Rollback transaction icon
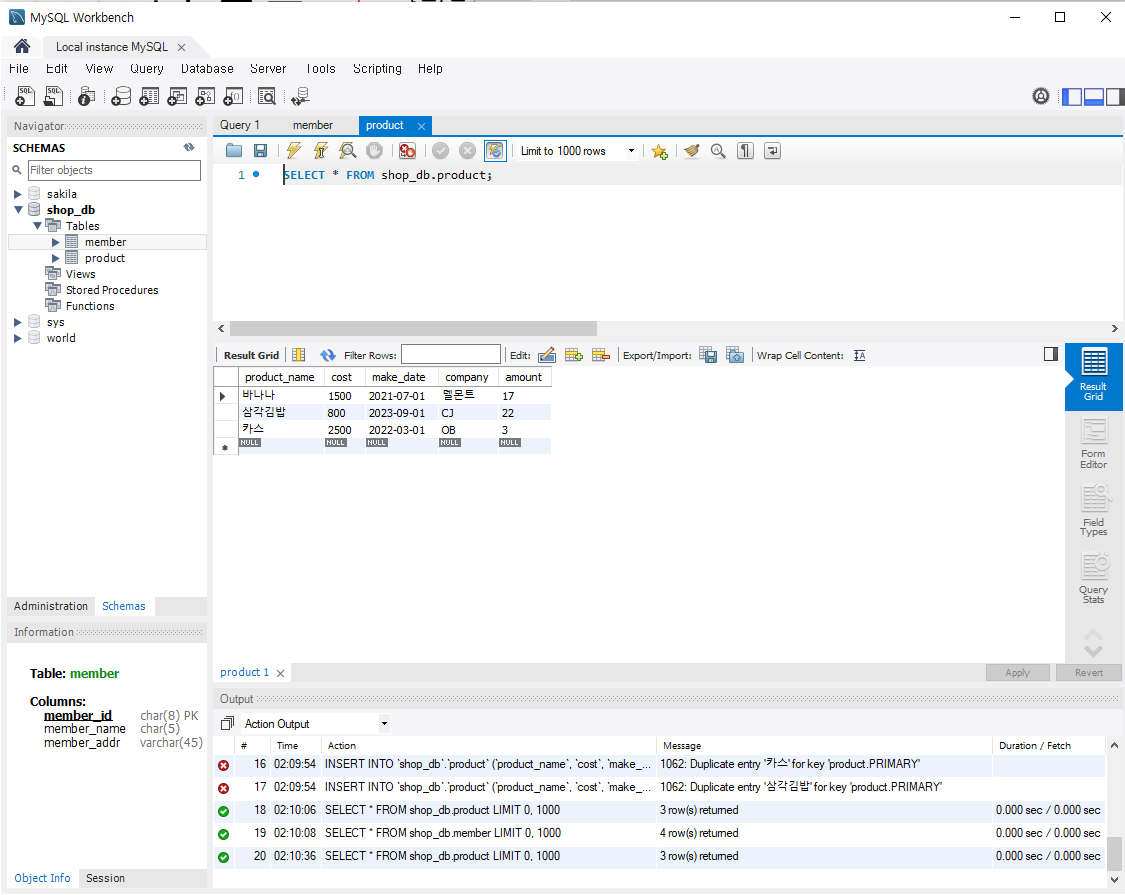 pyautogui.click(x=467, y=151)
